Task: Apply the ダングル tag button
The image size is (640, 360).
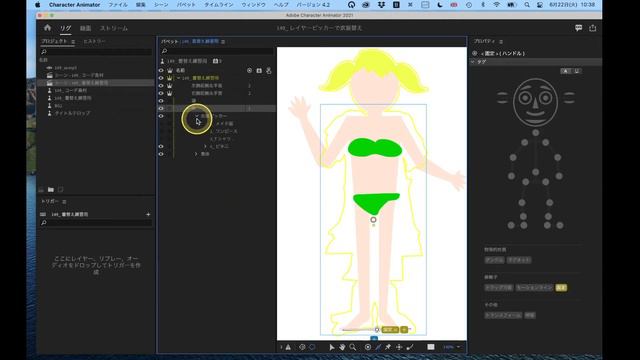Action: point(494,260)
